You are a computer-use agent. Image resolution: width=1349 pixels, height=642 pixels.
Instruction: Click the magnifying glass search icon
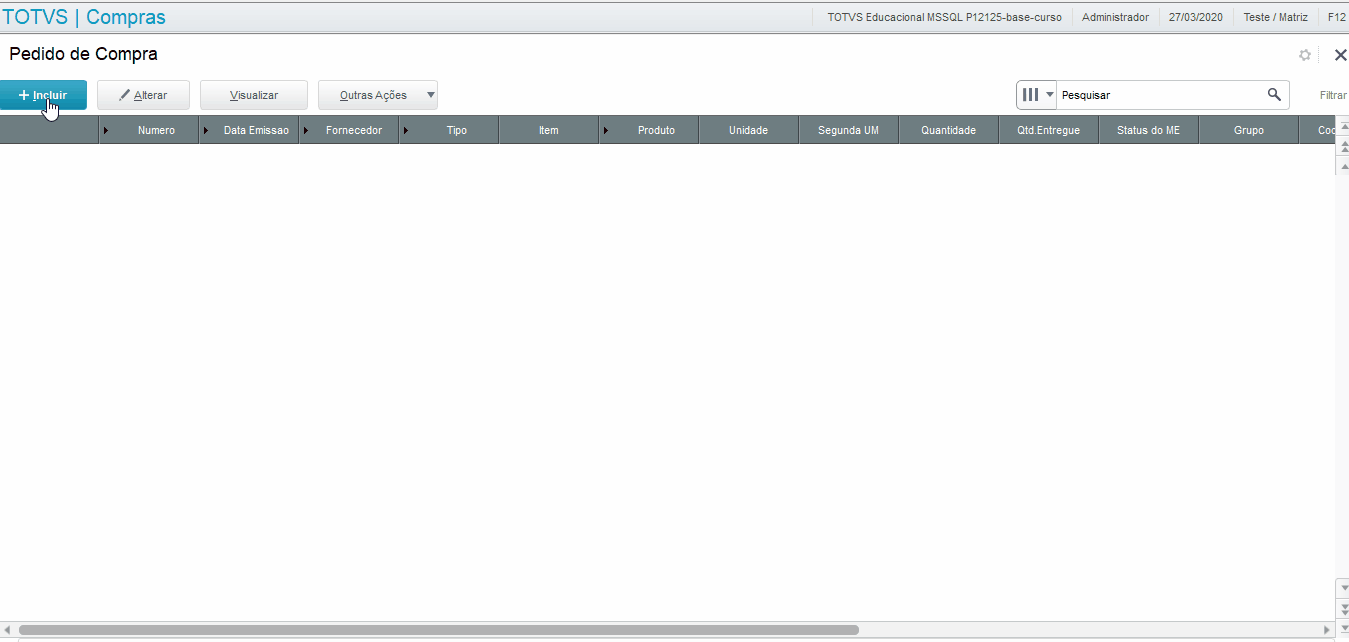(1274, 95)
